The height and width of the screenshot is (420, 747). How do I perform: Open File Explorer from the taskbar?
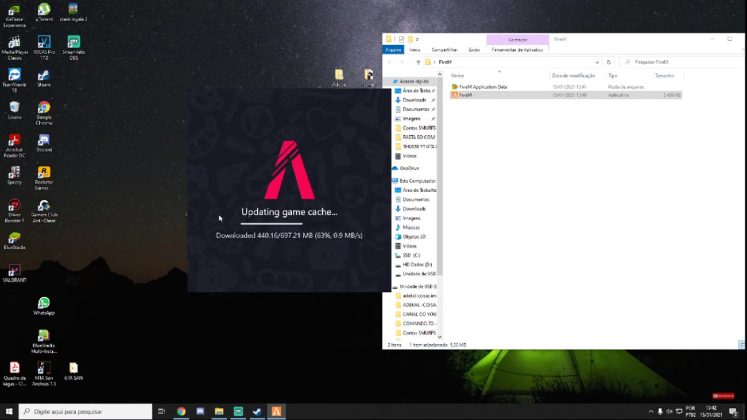[219, 411]
